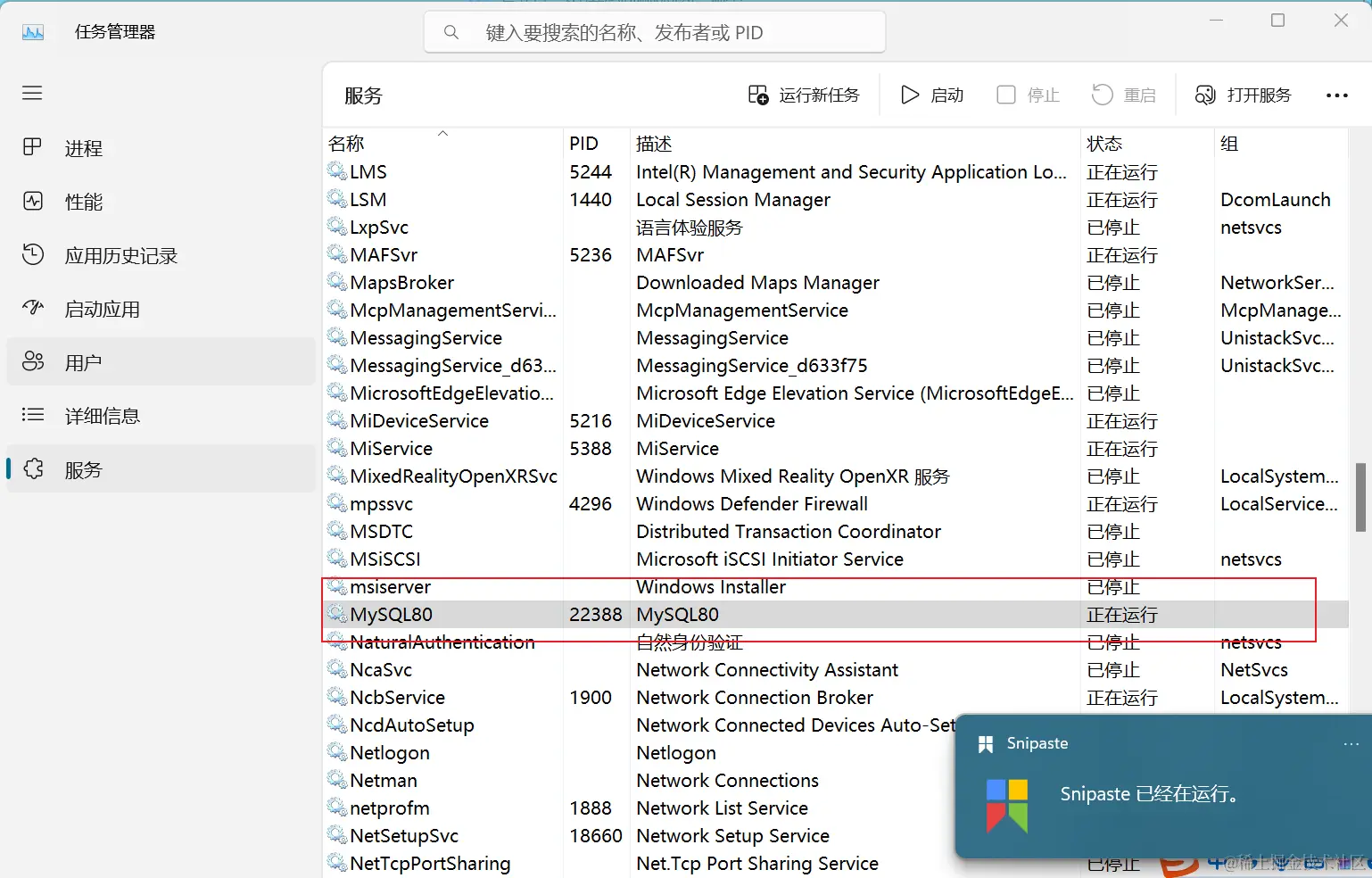Select 'Network Connection Broker' description

coord(755,698)
